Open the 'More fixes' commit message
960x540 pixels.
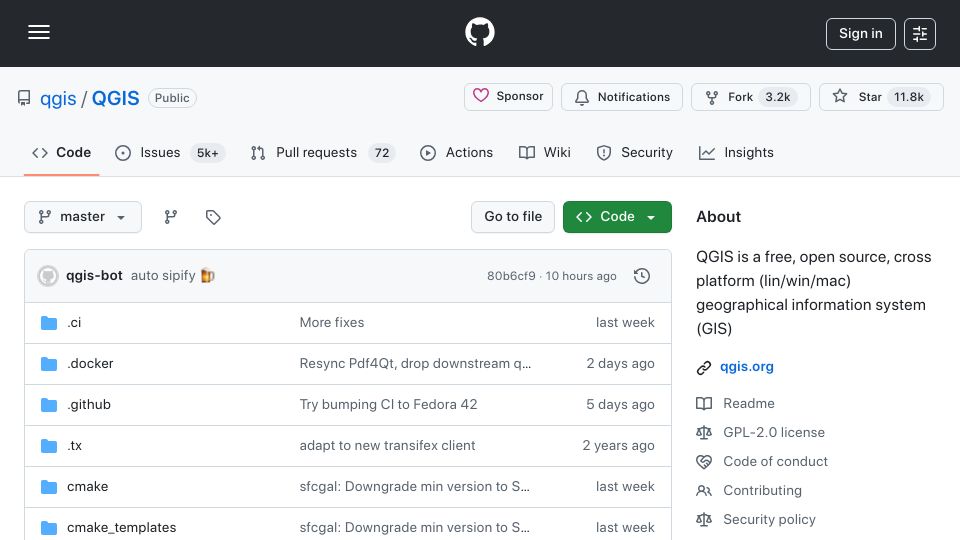point(332,323)
